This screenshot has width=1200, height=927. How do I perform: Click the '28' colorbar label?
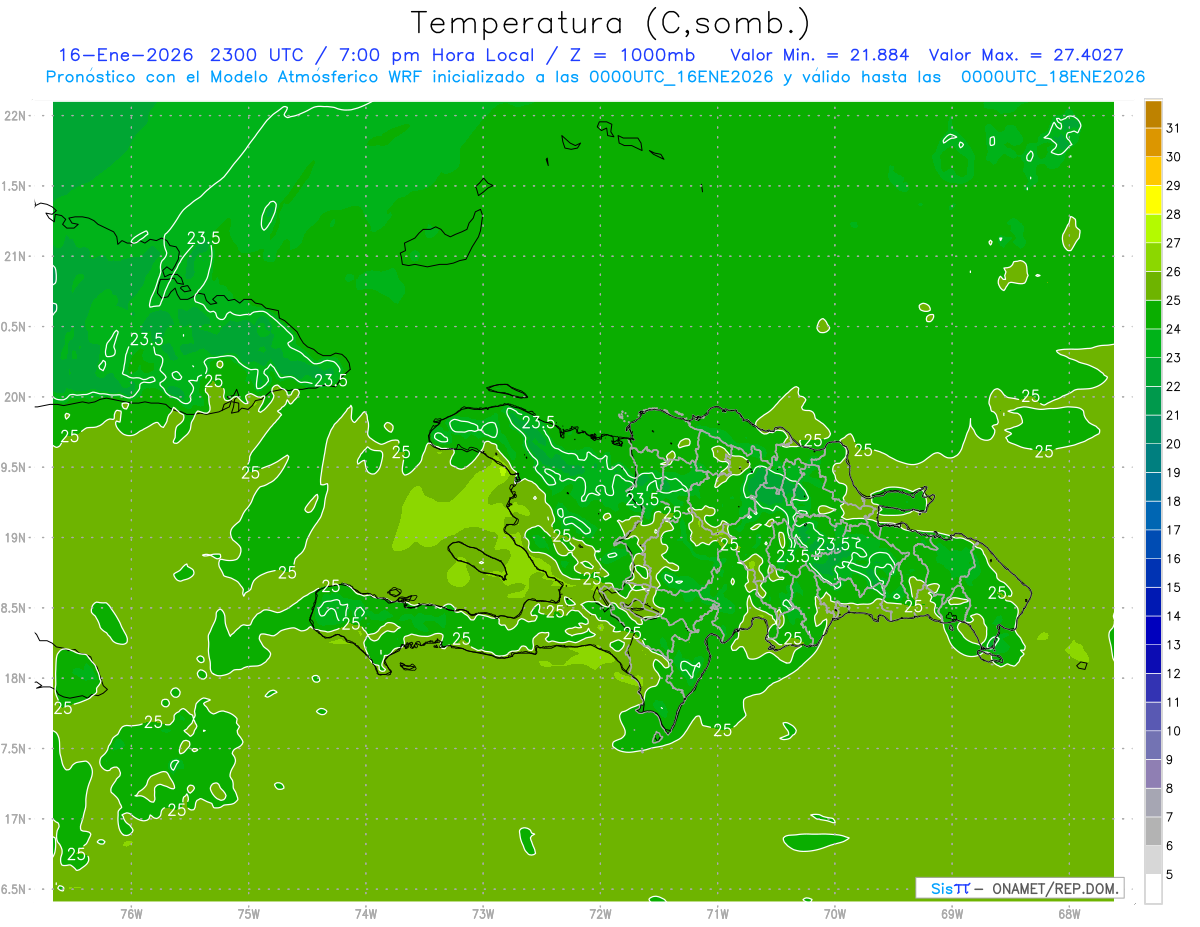1174,214
